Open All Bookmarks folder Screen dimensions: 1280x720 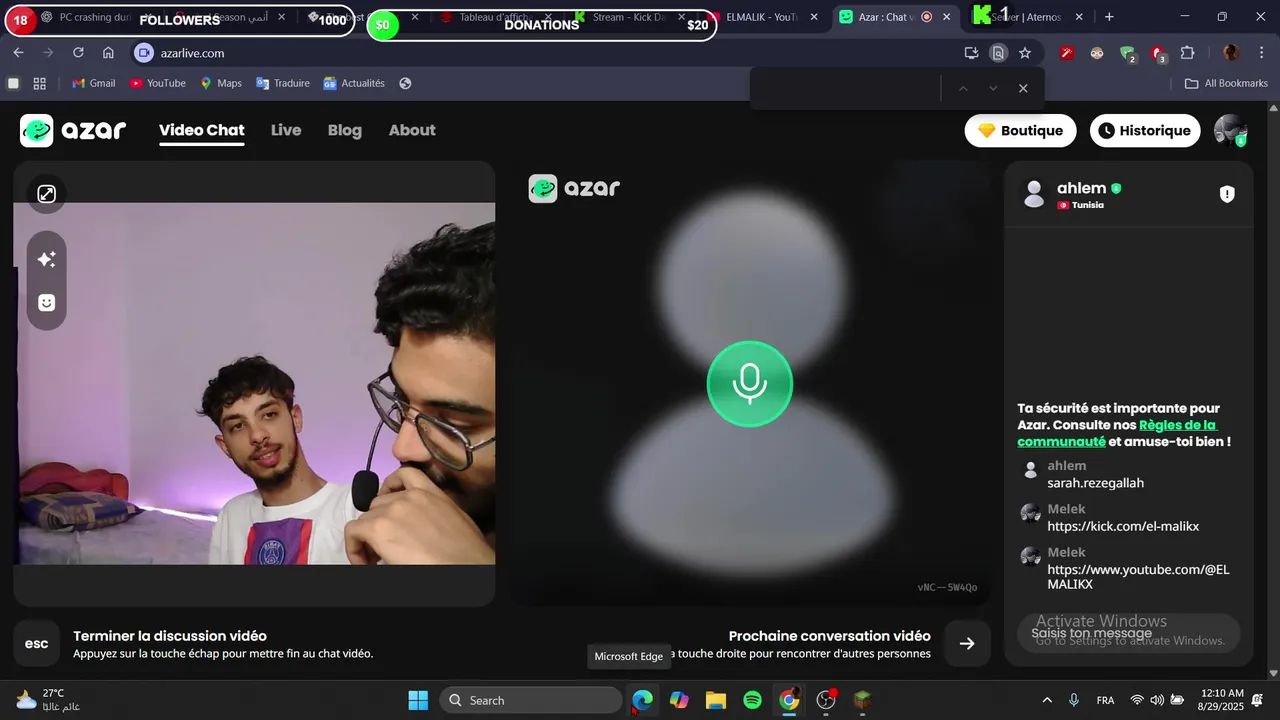1227,83
